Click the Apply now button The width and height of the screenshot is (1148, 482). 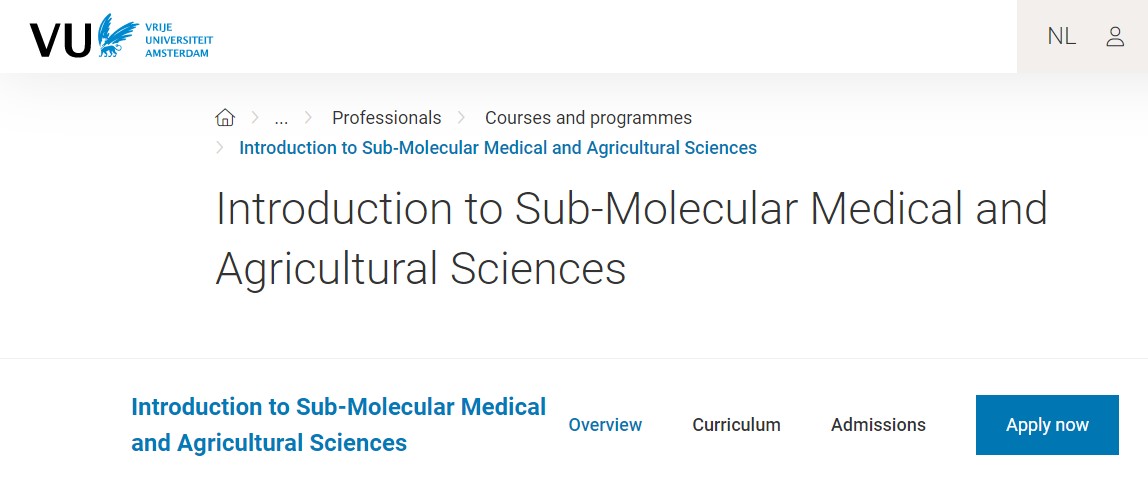(x=1047, y=425)
